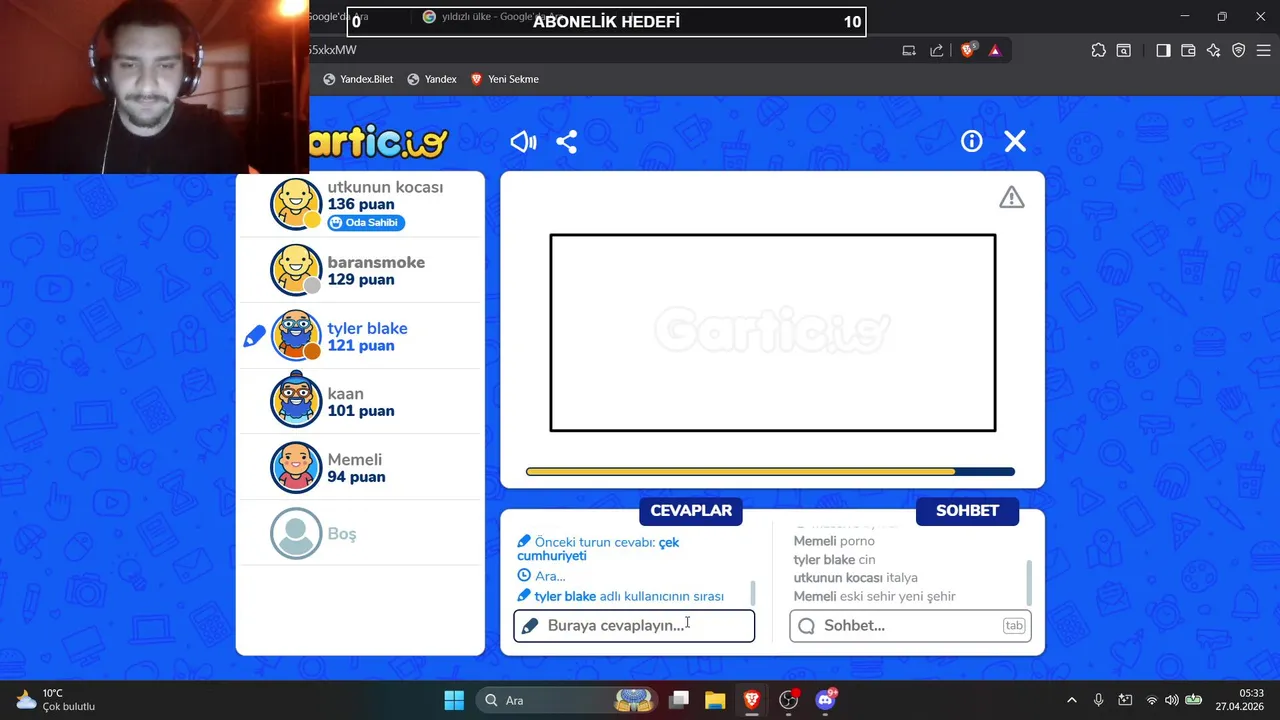Click kaan's player avatar

tap(296, 401)
